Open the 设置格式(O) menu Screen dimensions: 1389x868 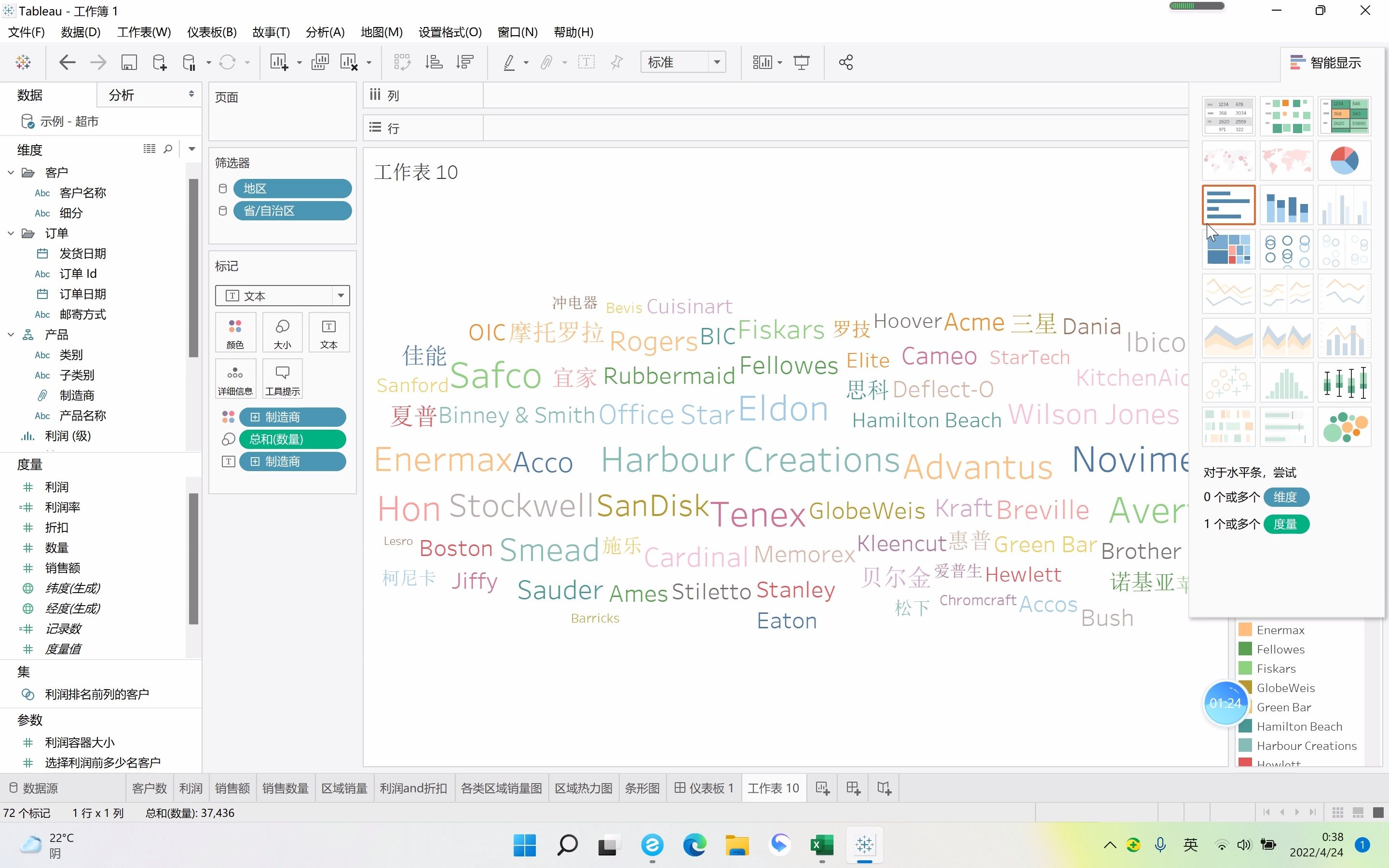tap(450, 32)
